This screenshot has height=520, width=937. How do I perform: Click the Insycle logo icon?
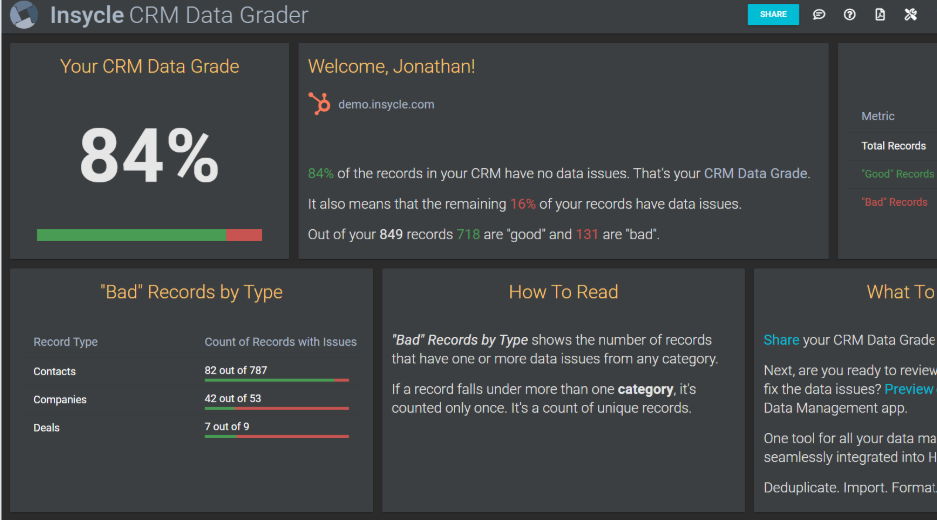[24, 16]
